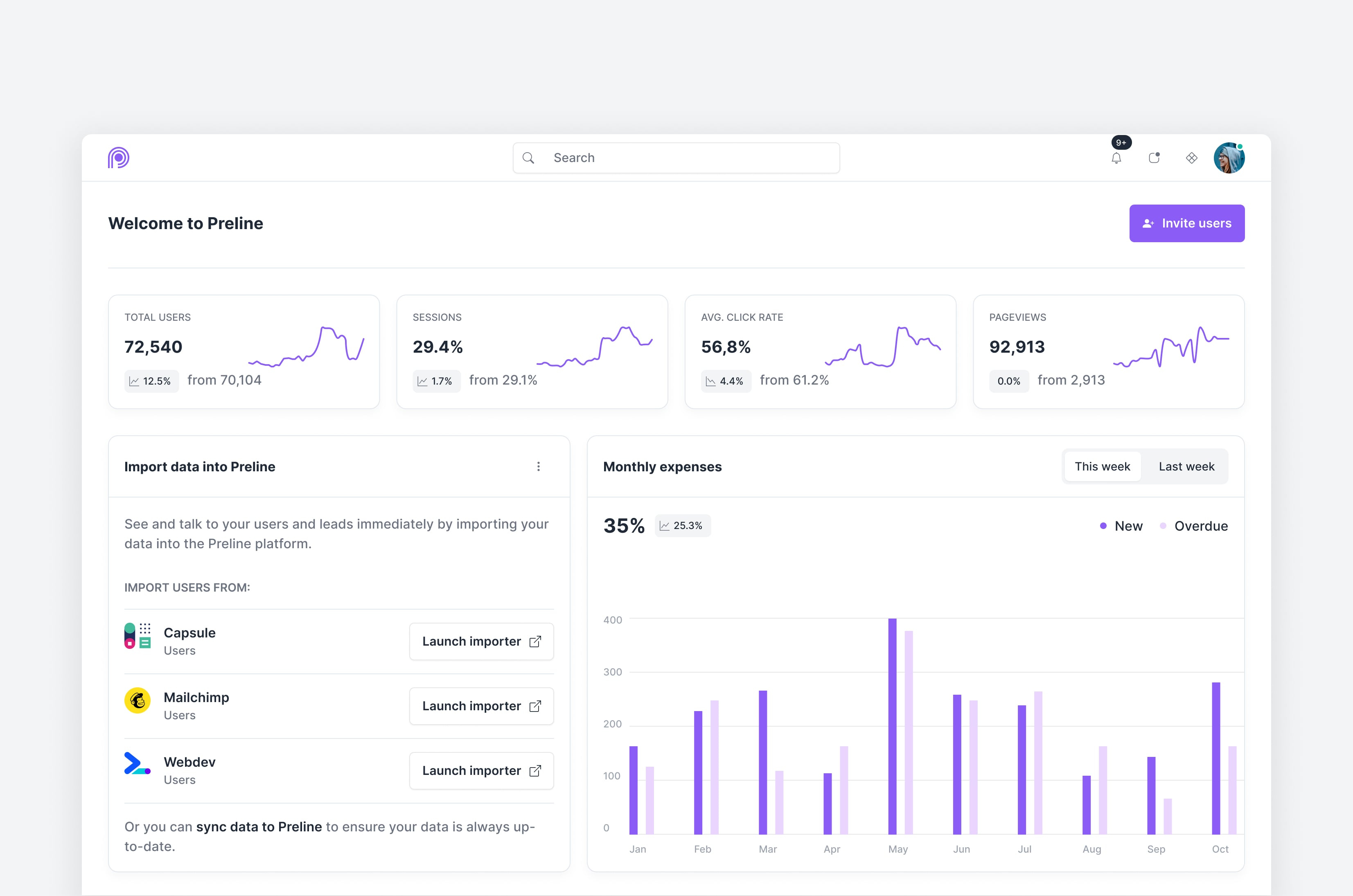Screen dimensions: 1353x896
Task: Click the Invite users button
Action: pos(1187,223)
